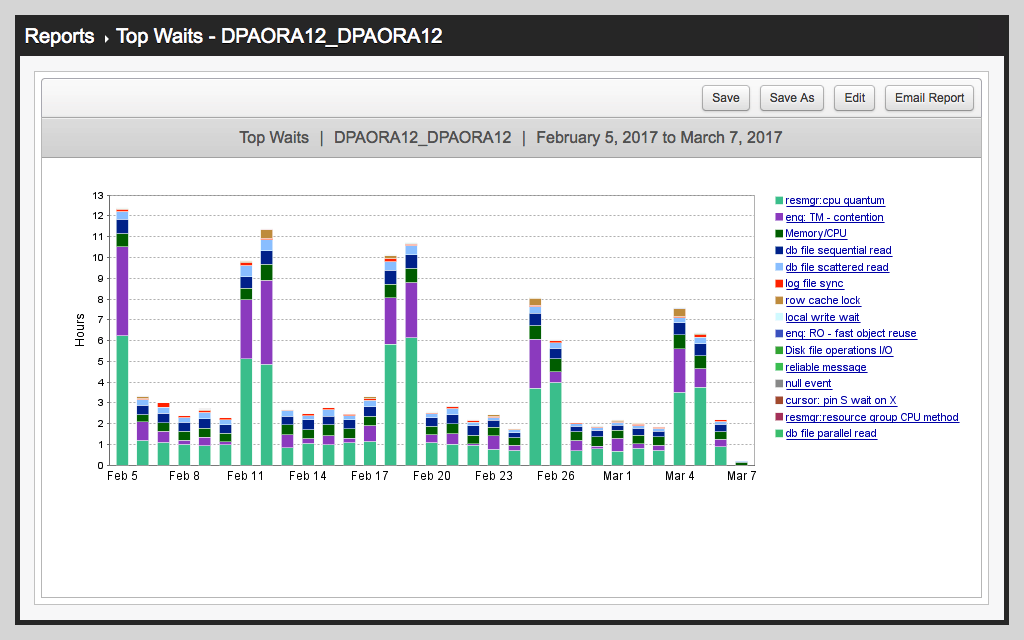
Task: Open the cursor: pin S wait on X link
Action: click(841, 401)
